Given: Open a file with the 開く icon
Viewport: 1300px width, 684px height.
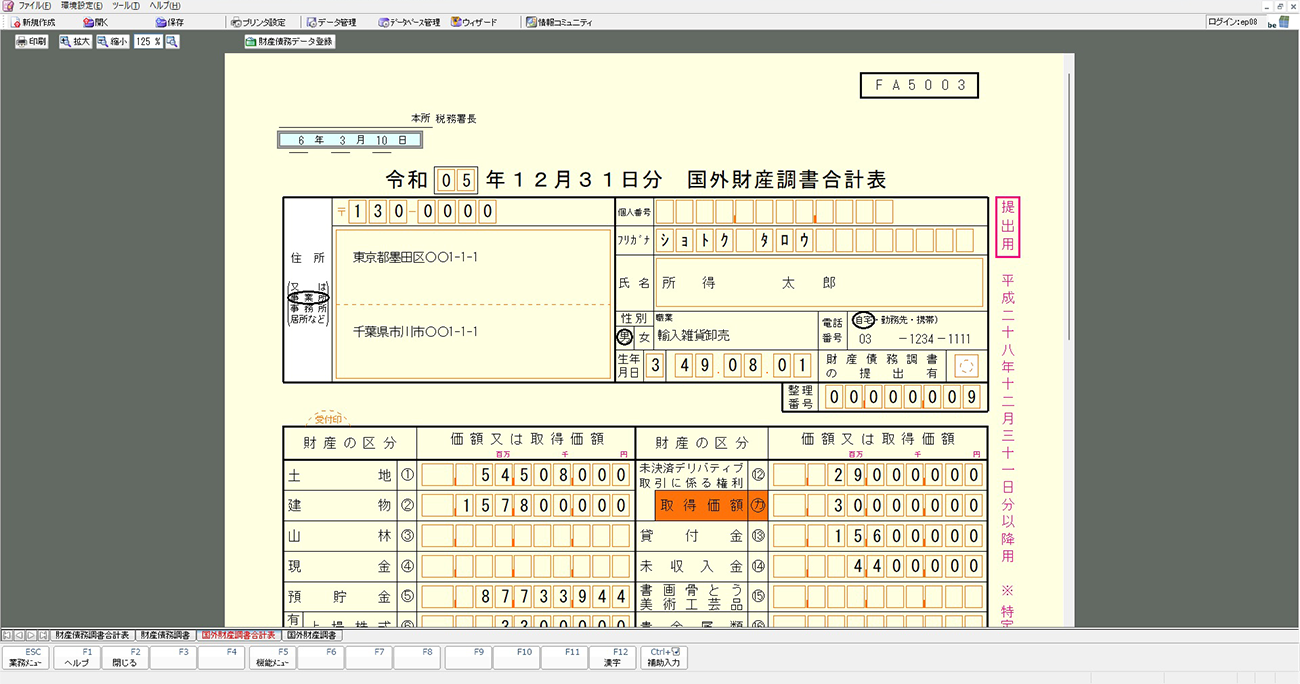Looking at the screenshot, I should coord(96,22).
